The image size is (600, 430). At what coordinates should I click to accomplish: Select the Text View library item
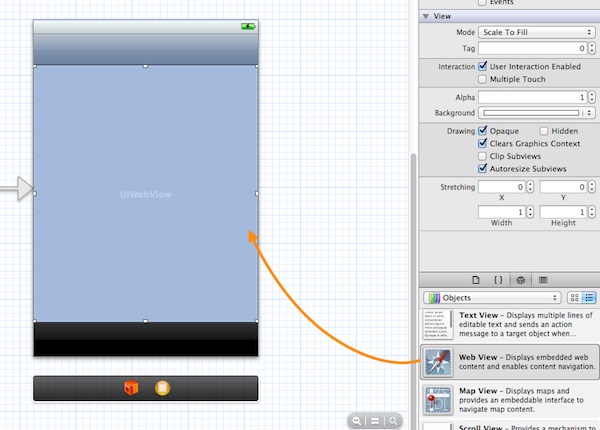[x=510, y=324]
